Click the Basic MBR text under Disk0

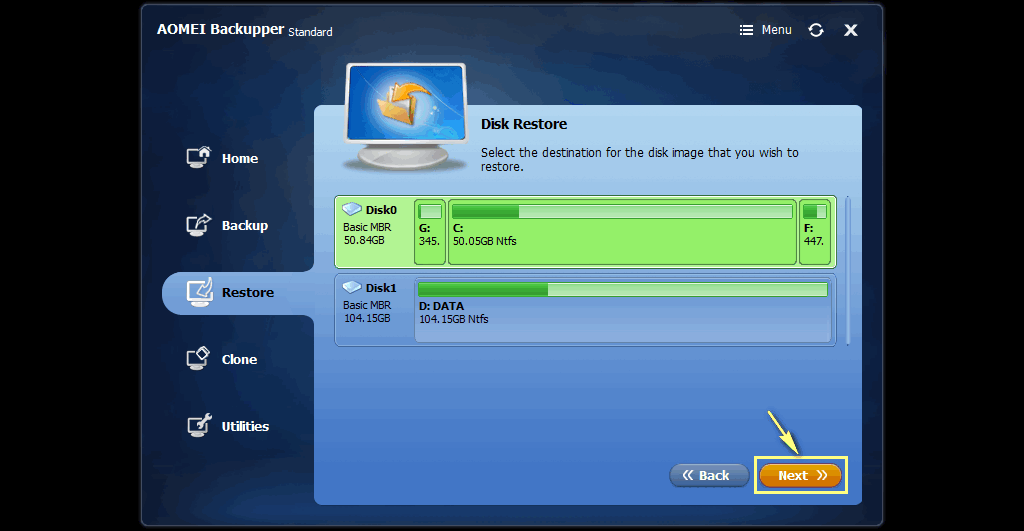pyautogui.click(x=367, y=227)
